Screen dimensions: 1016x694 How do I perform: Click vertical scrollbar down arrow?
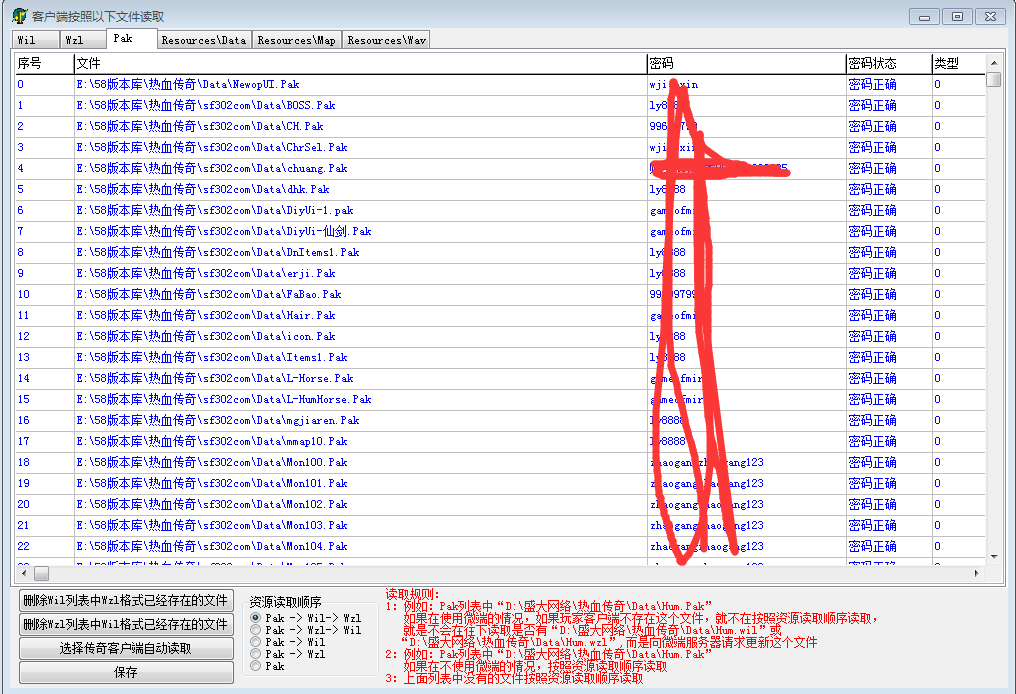pos(993,556)
